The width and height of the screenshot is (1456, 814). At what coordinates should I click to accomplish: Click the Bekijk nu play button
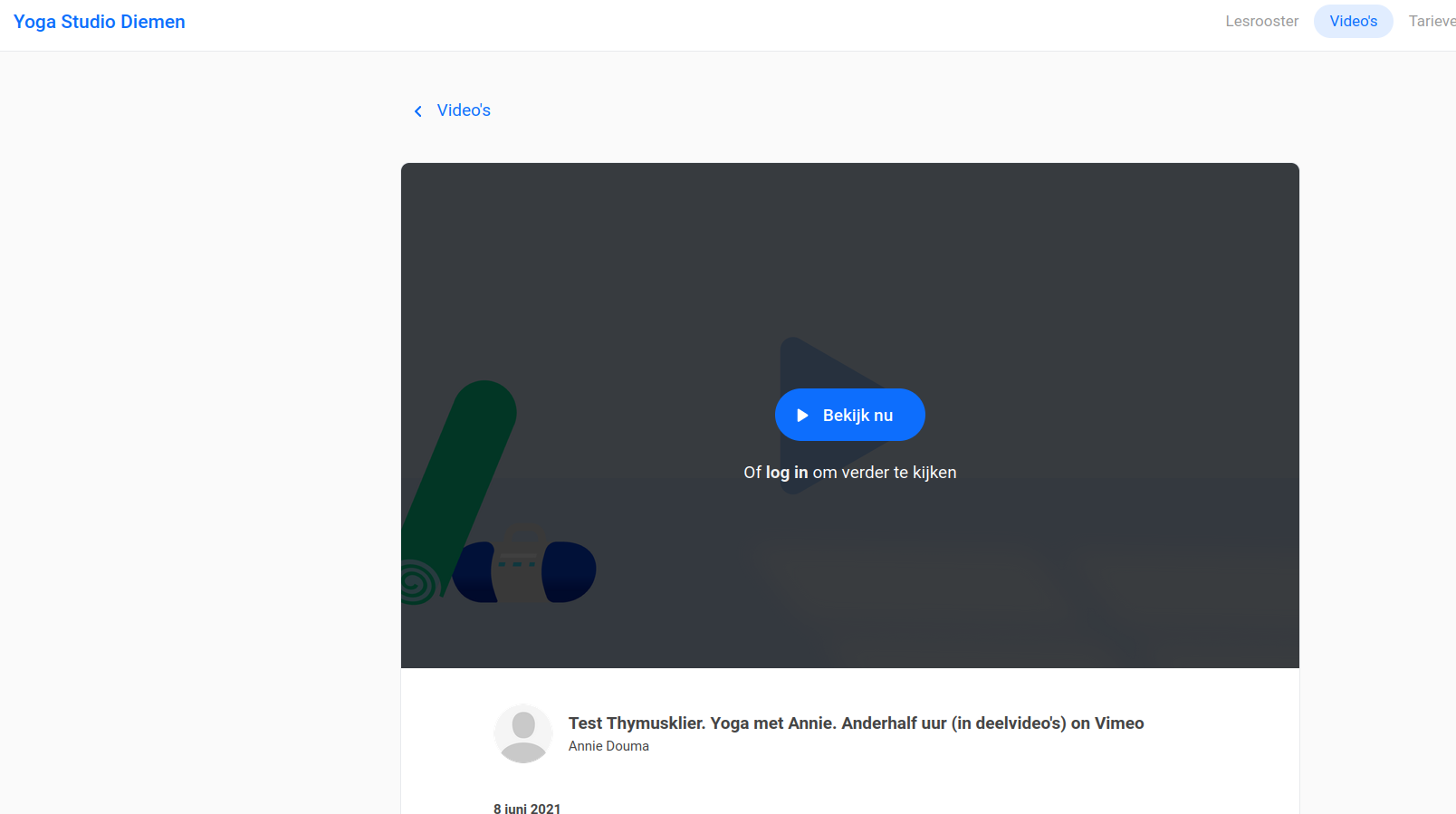coord(849,415)
